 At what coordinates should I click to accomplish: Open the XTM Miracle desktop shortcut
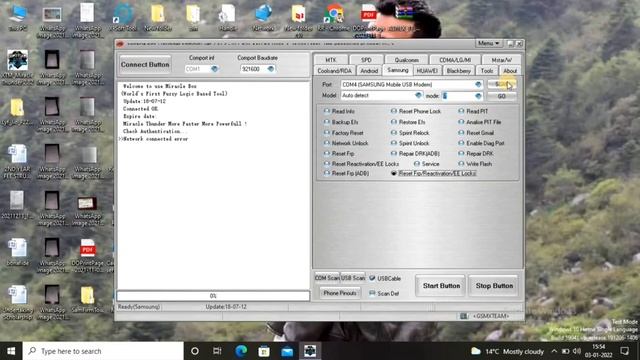point(18,67)
